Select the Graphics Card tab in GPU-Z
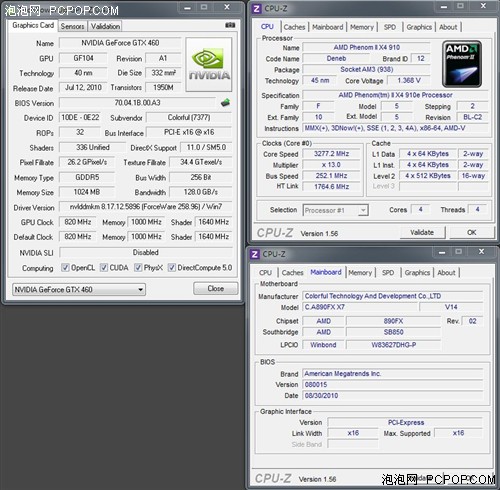Image resolution: width=500 pixels, height=490 pixels. pyautogui.click(x=33, y=25)
